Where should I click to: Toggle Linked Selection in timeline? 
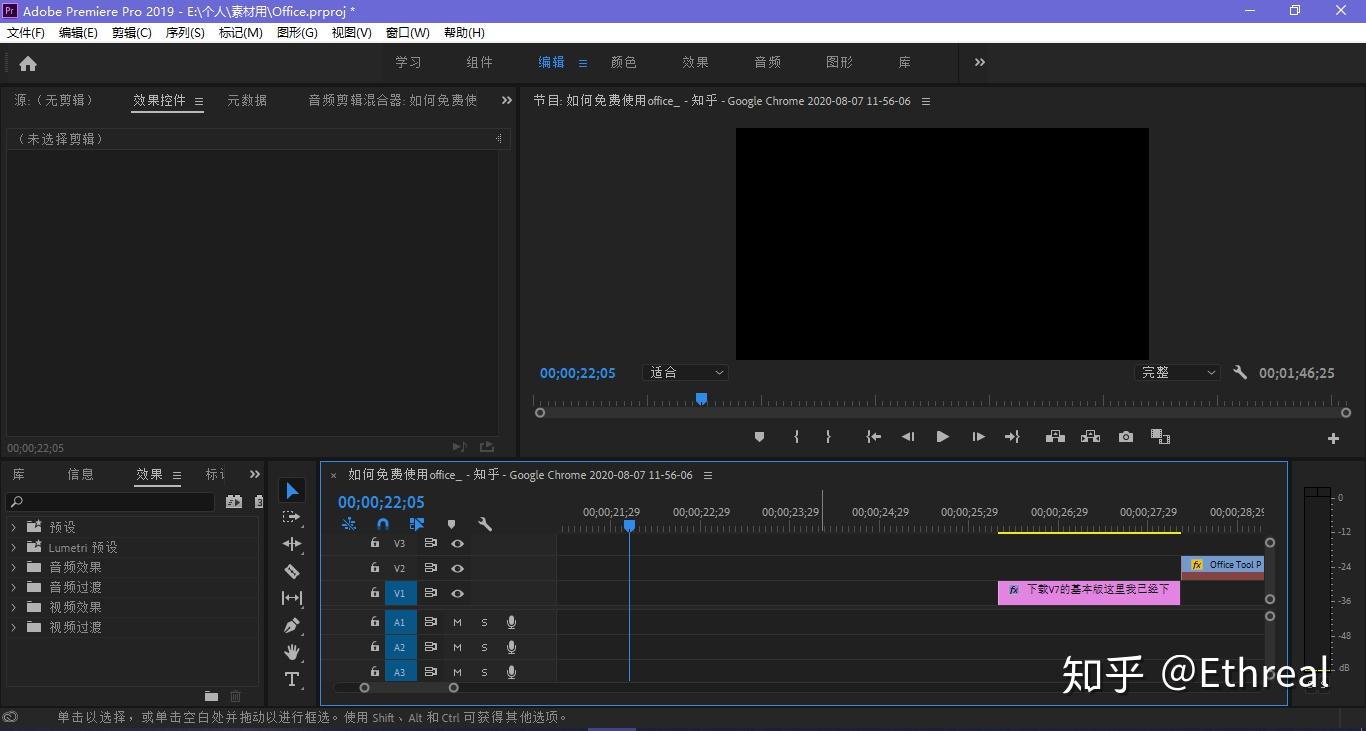[x=417, y=524]
